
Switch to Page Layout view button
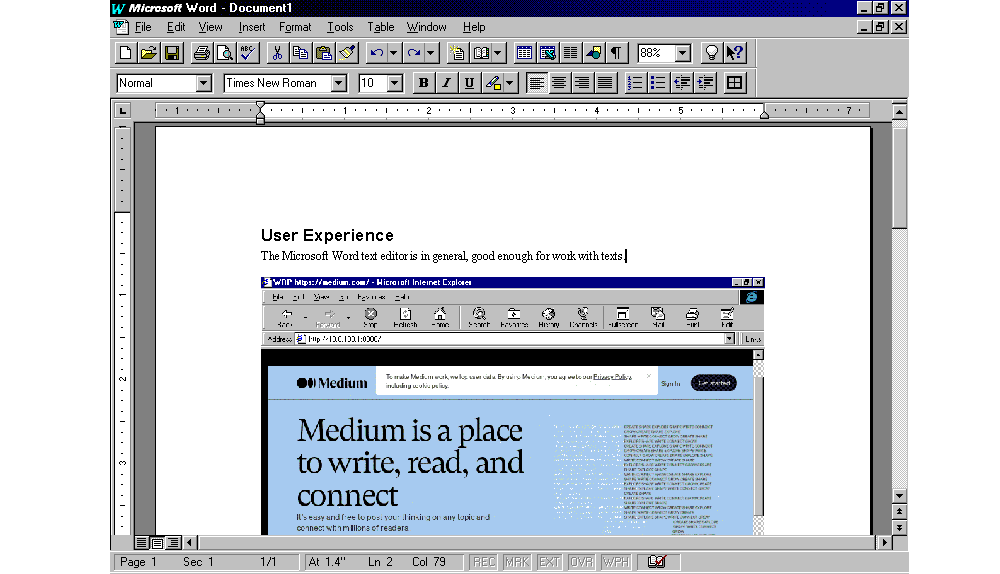[157, 543]
